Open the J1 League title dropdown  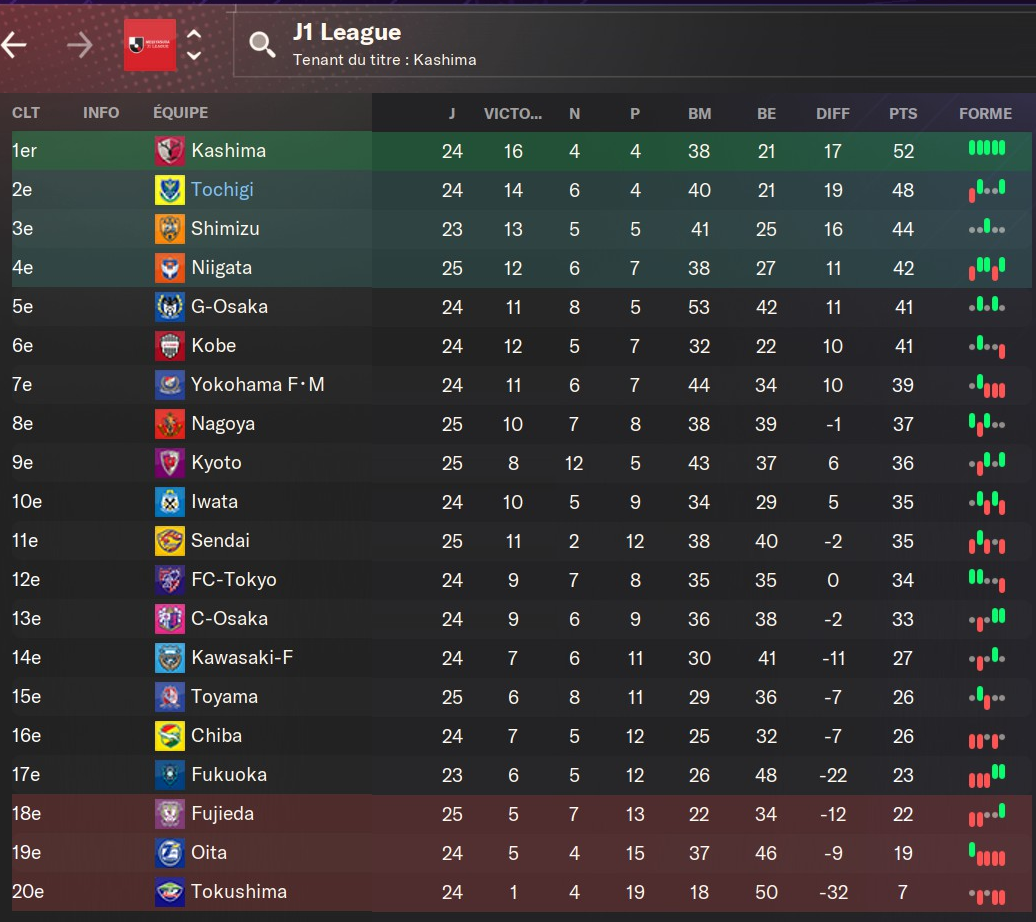pos(346,33)
